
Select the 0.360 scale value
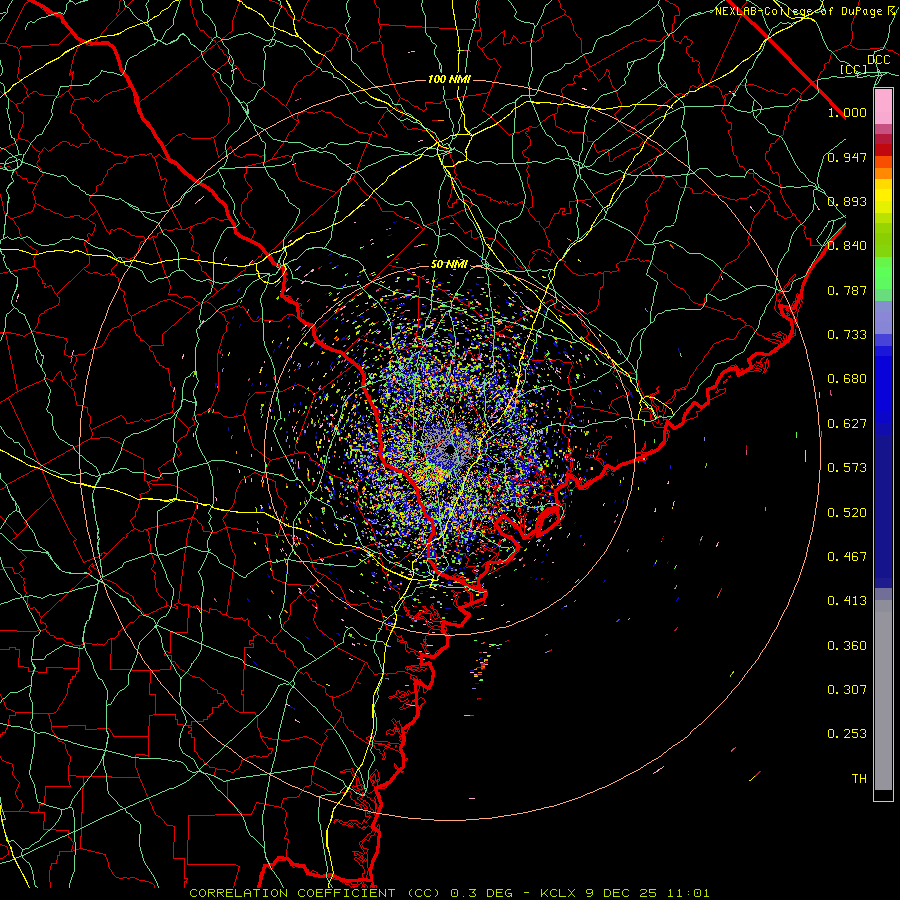coord(847,646)
